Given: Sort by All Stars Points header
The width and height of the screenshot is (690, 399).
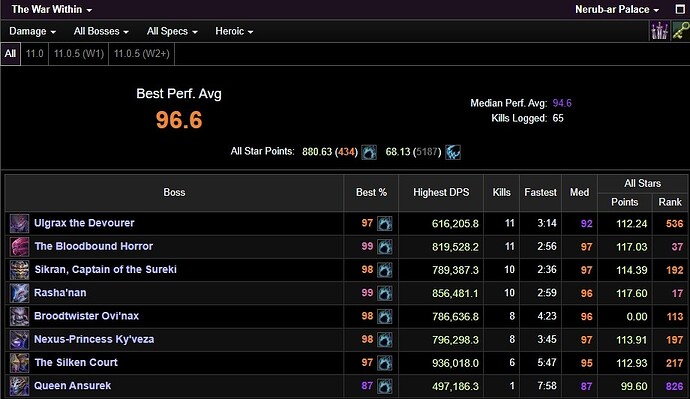Looking at the screenshot, I should point(625,202).
